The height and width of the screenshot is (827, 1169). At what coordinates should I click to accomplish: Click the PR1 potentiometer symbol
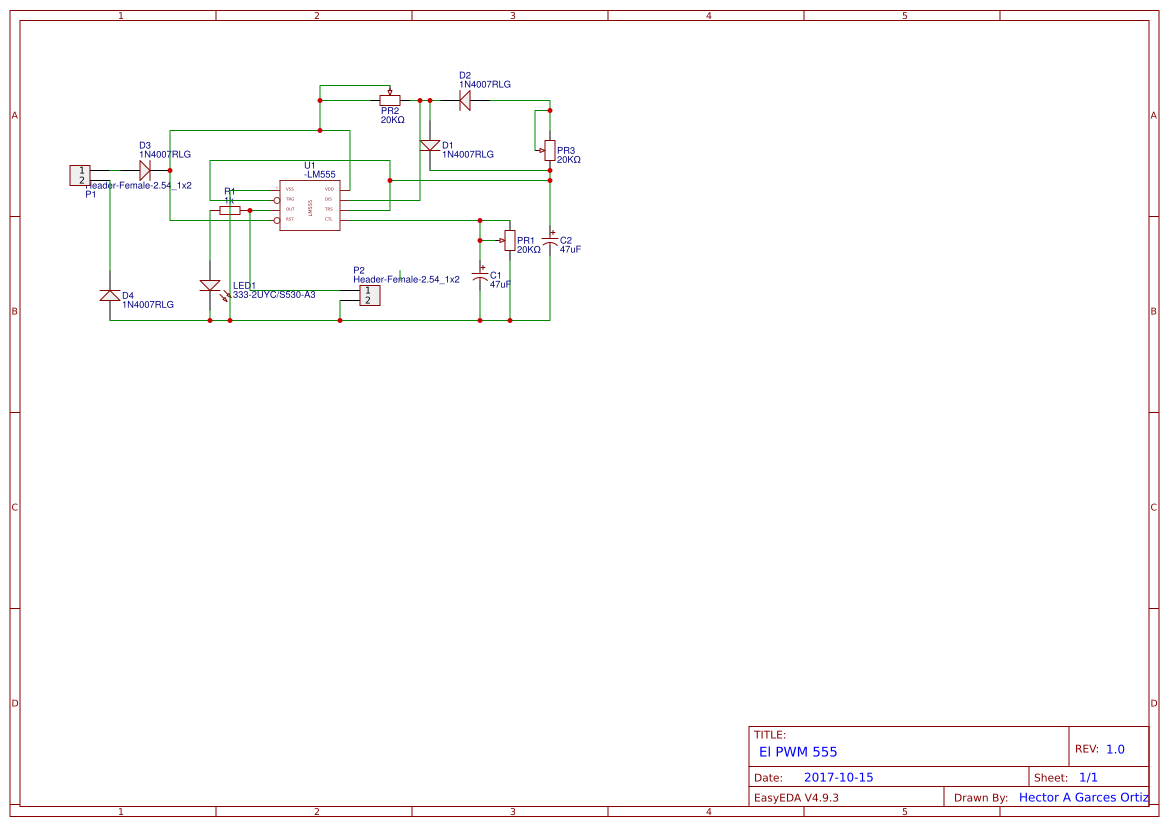510,240
